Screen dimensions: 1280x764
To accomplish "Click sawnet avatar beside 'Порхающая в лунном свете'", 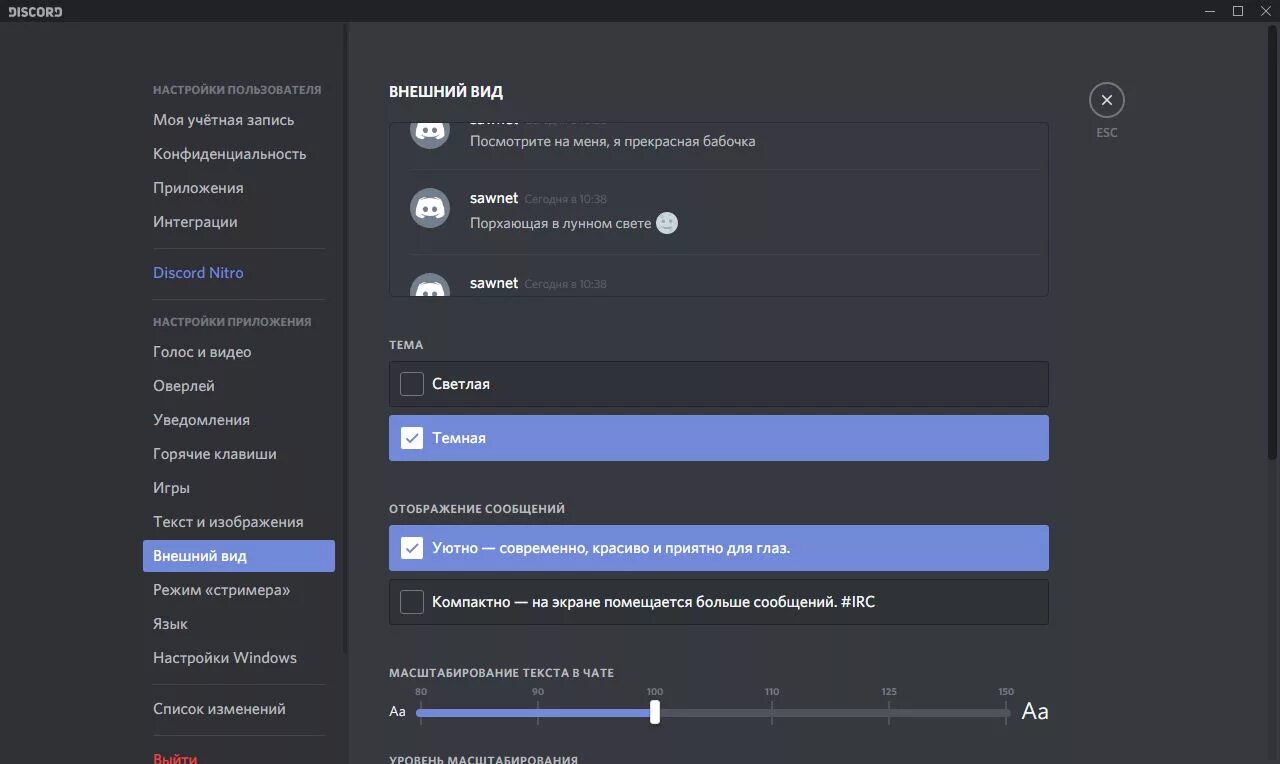I will point(430,208).
